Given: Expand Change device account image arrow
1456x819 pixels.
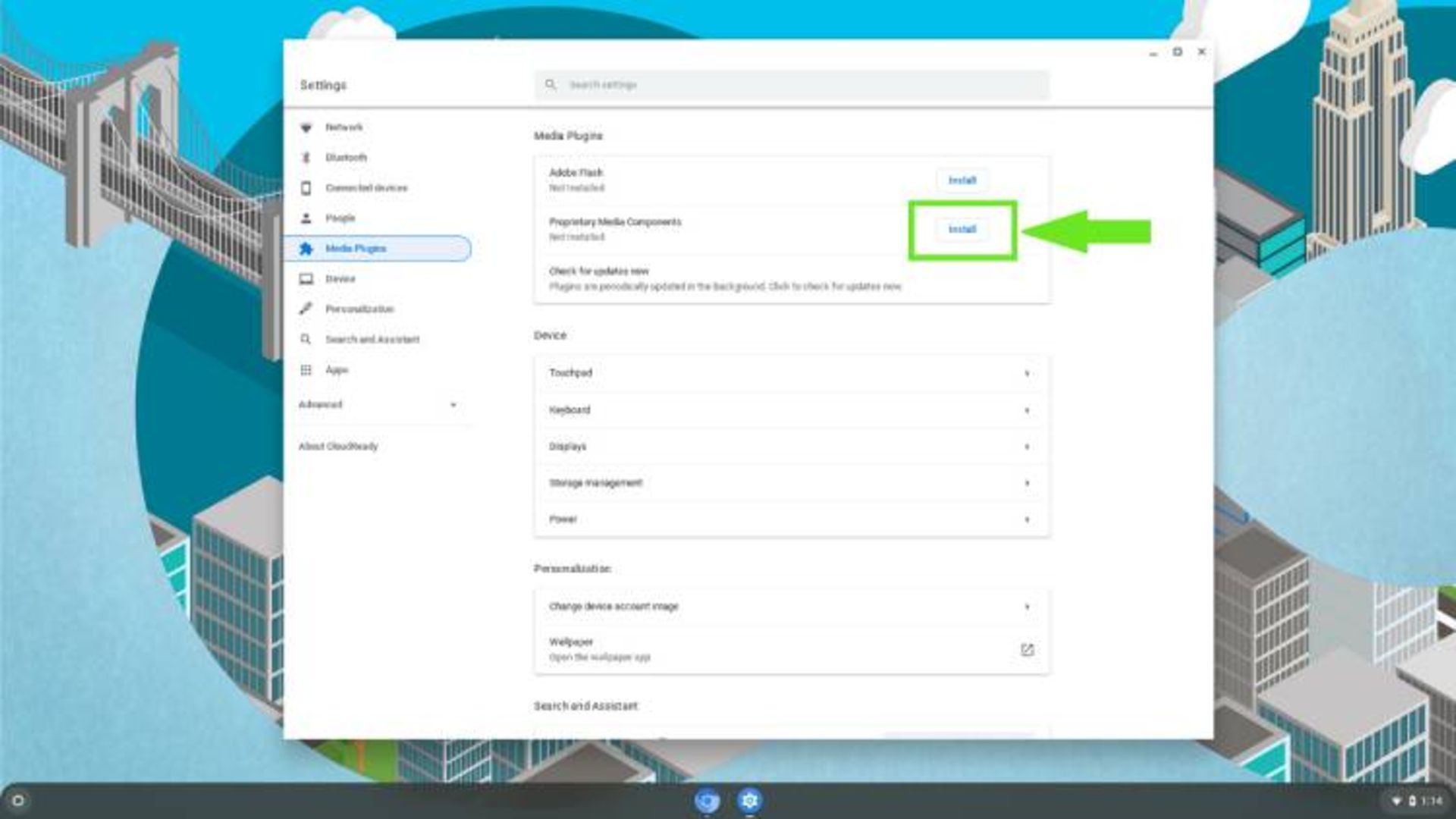Looking at the screenshot, I should point(1027,607).
